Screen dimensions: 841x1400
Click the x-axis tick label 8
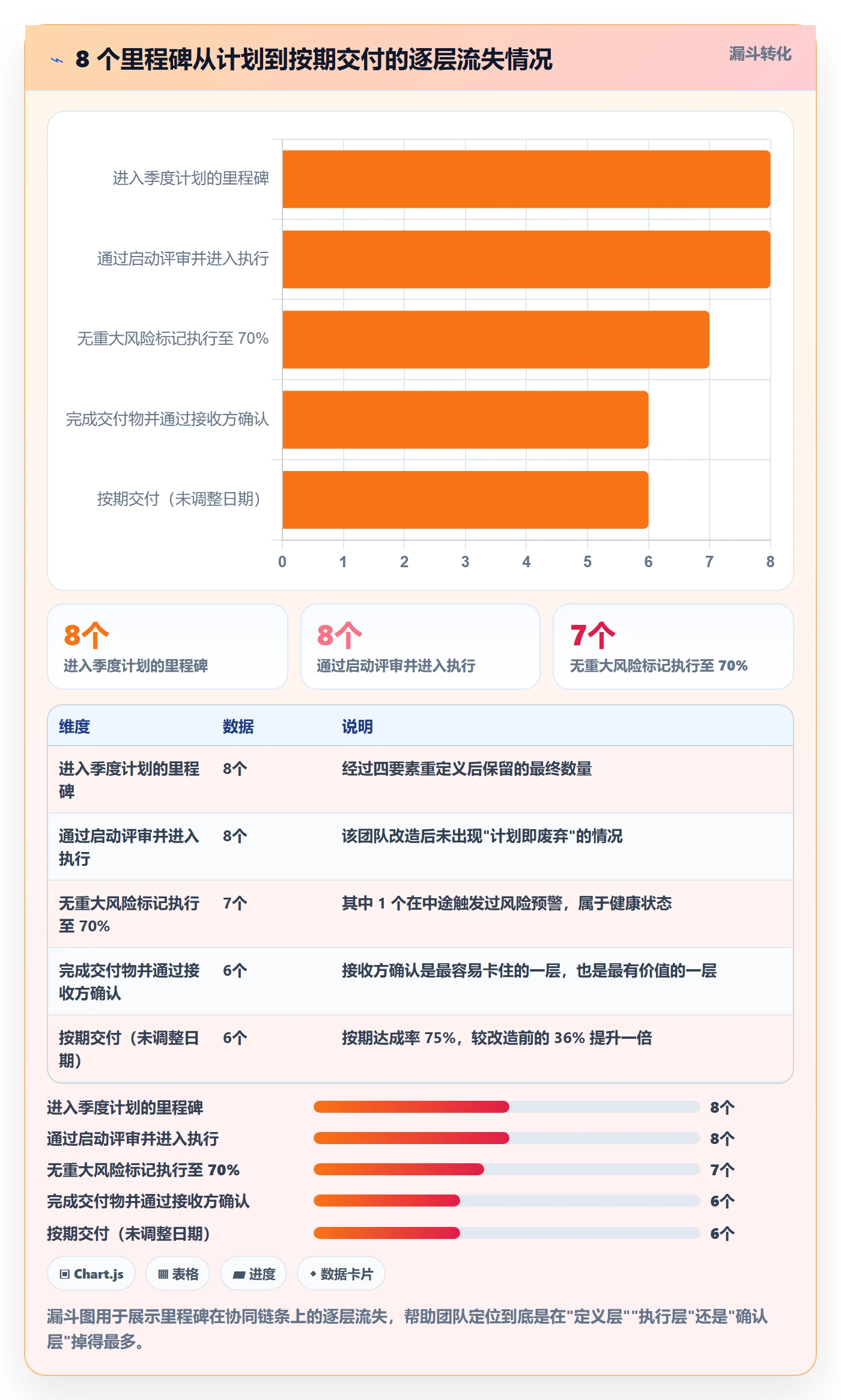(770, 562)
